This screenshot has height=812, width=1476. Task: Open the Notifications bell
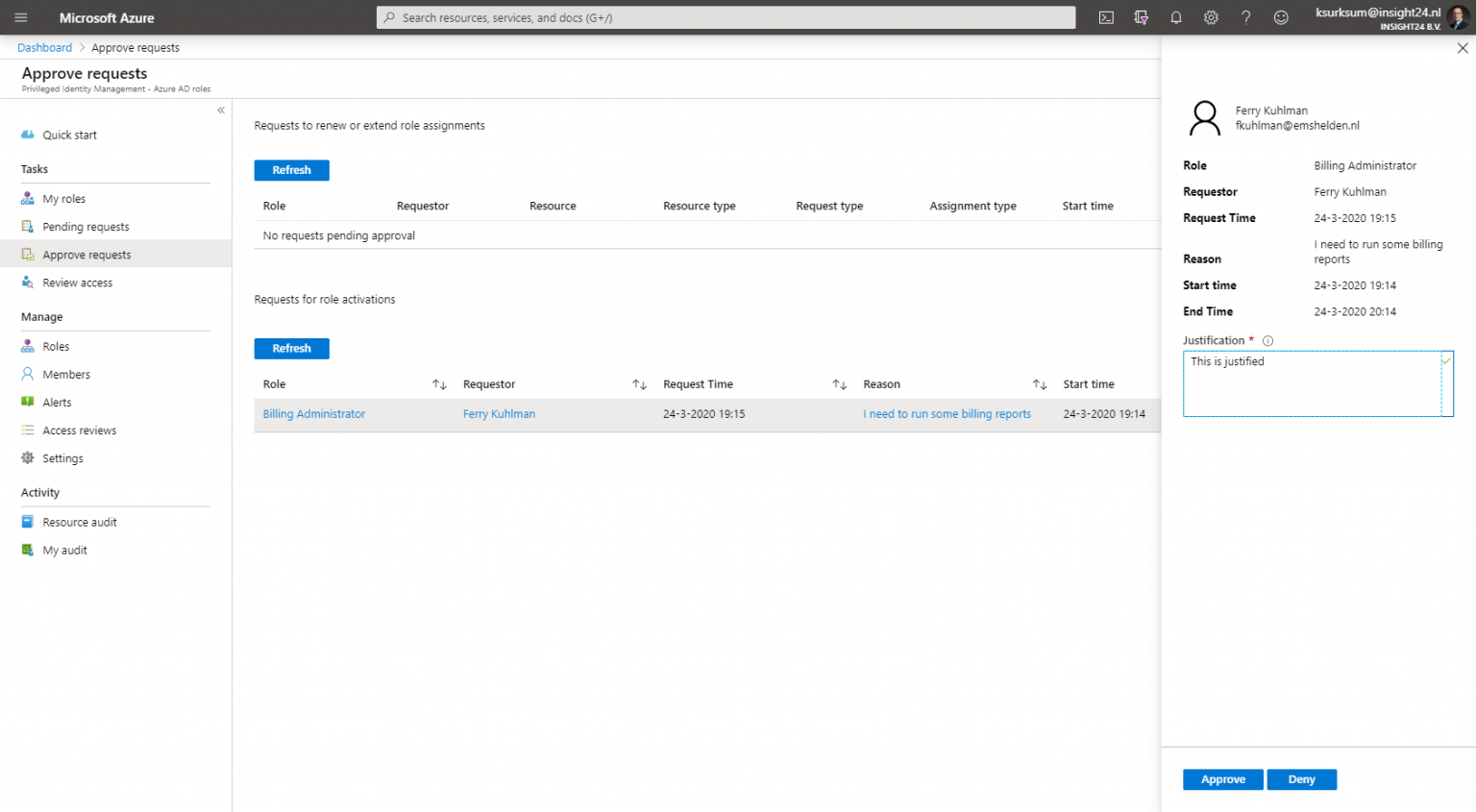[1175, 17]
